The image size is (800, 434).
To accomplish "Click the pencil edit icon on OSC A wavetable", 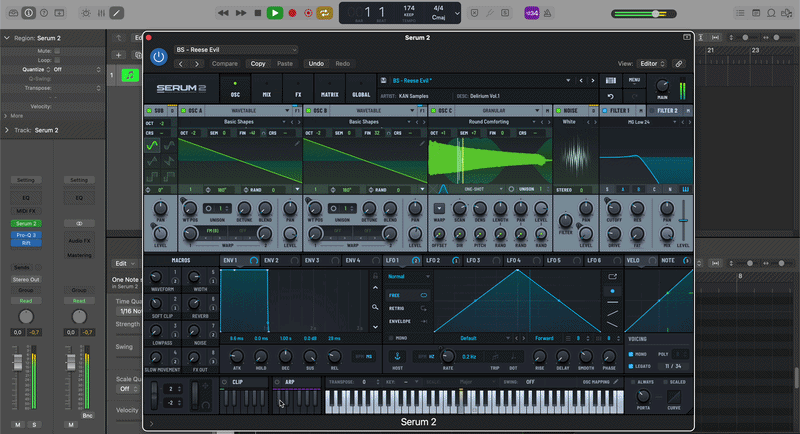I will [297, 144].
